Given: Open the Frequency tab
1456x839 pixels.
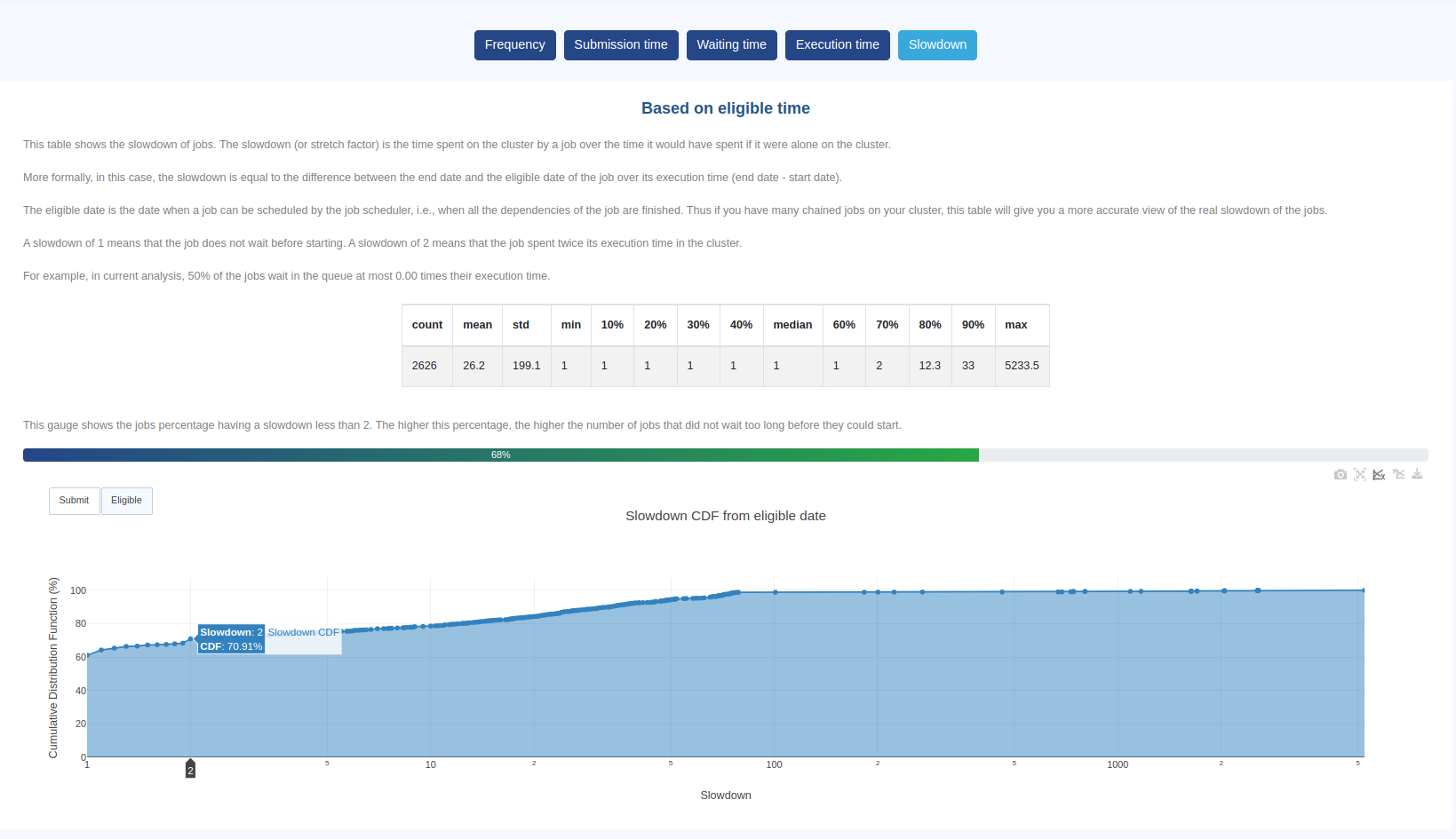Looking at the screenshot, I should (x=514, y=45).
